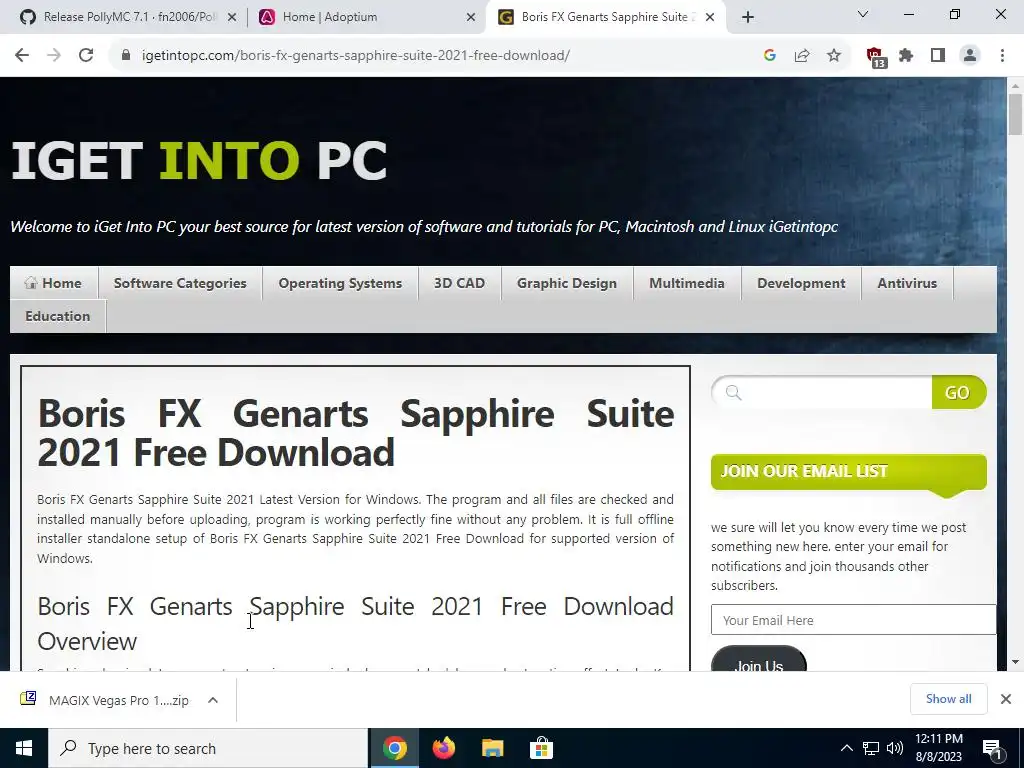This screenshot has height=768, width=1024.
Task: Open the Extensions puzzle piece menu
Action: [x=906, y=56]
